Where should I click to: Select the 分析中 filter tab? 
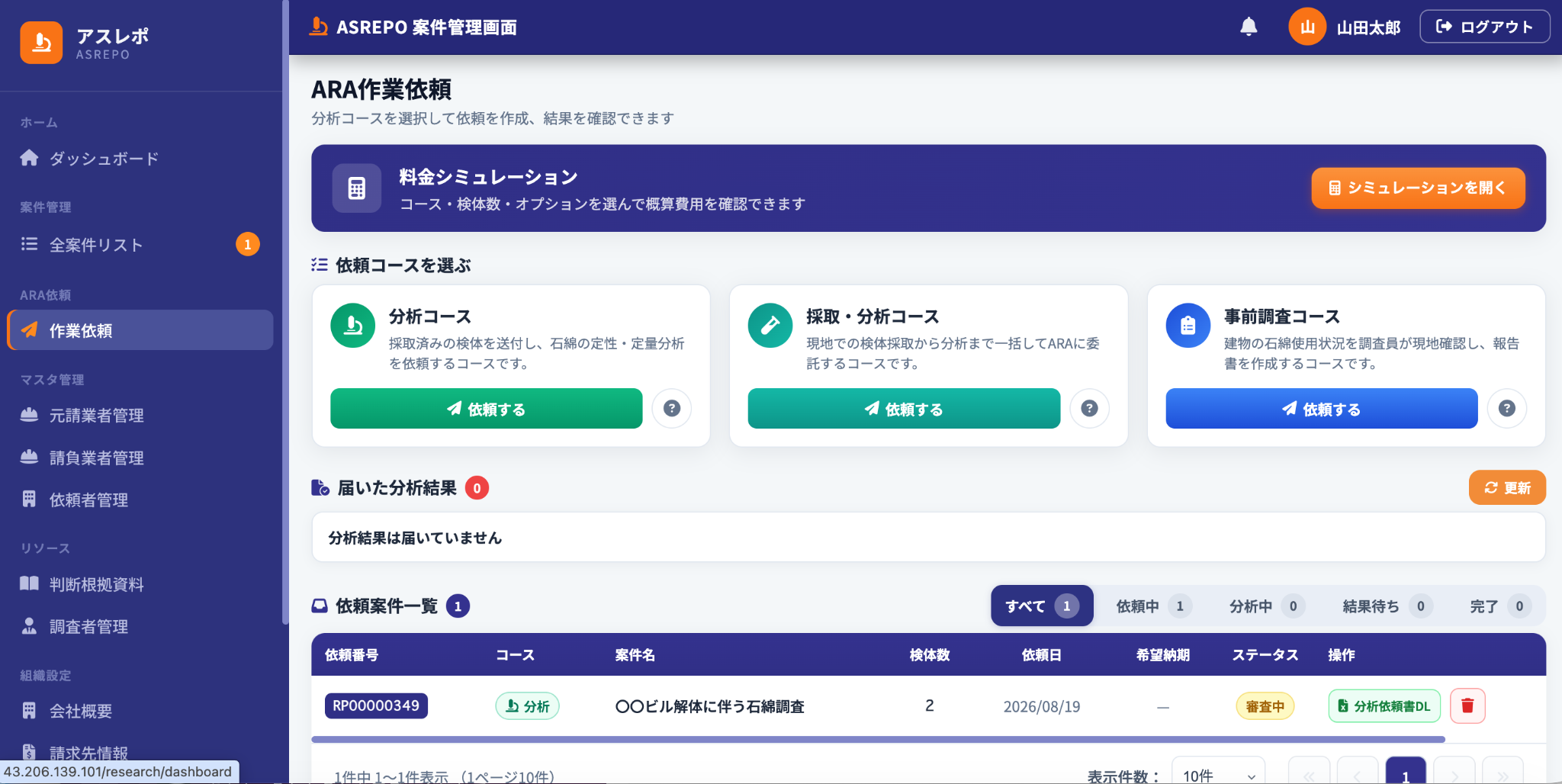(x=1265, y=606)
